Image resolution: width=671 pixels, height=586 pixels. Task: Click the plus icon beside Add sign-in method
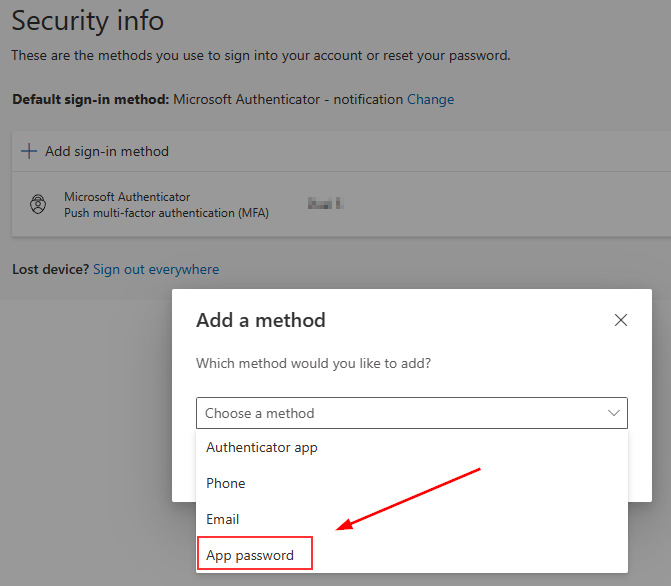click(29, 152)
